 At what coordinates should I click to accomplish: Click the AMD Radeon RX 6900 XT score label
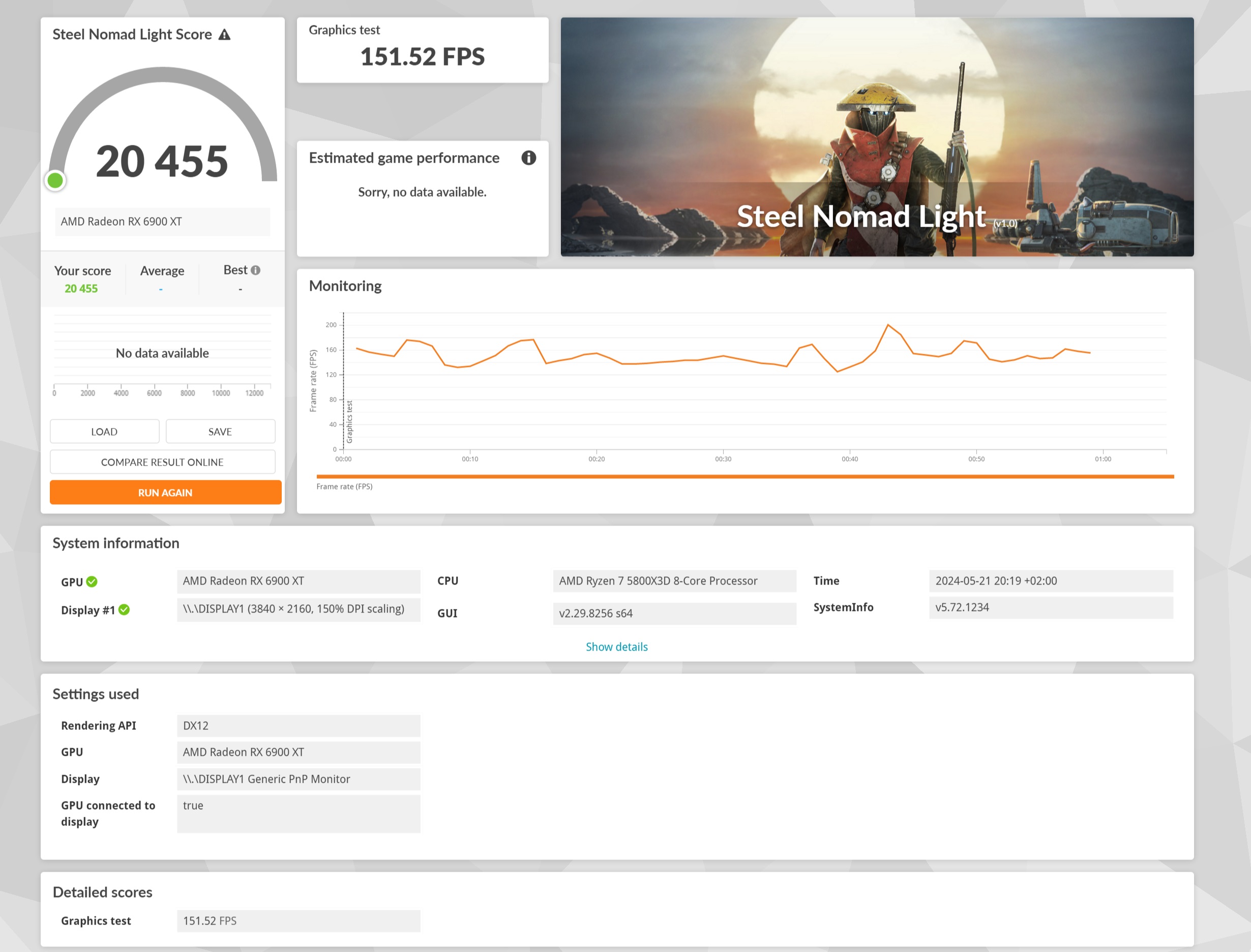162,222
